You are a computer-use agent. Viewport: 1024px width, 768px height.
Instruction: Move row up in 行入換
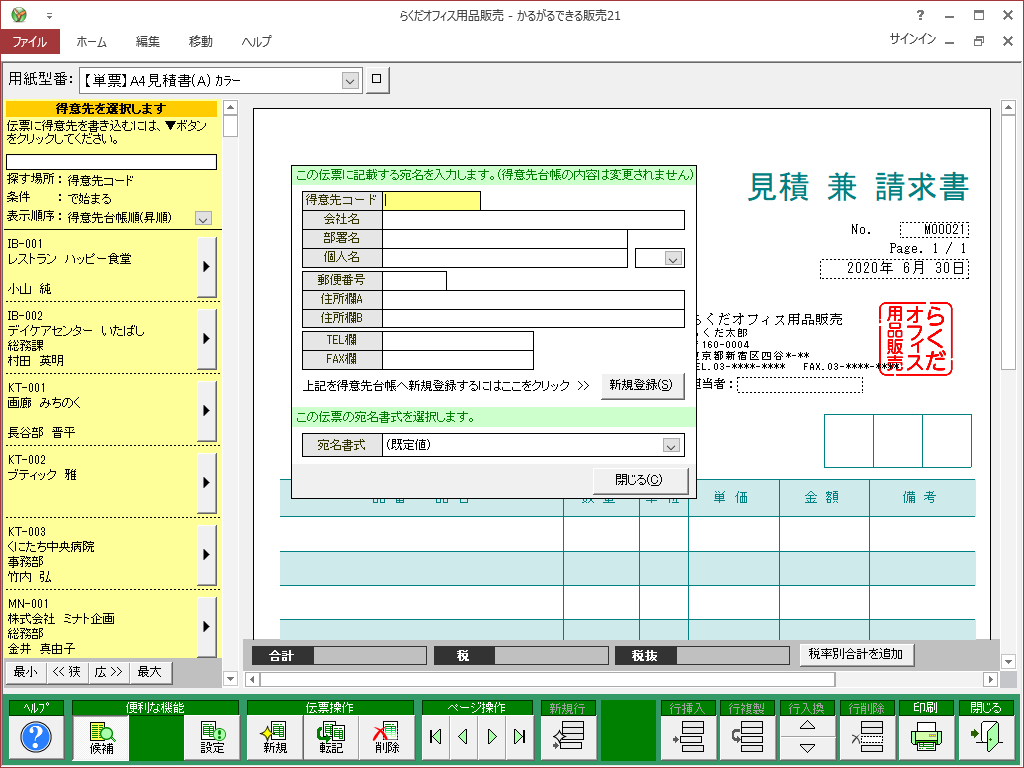coord(807,726)
